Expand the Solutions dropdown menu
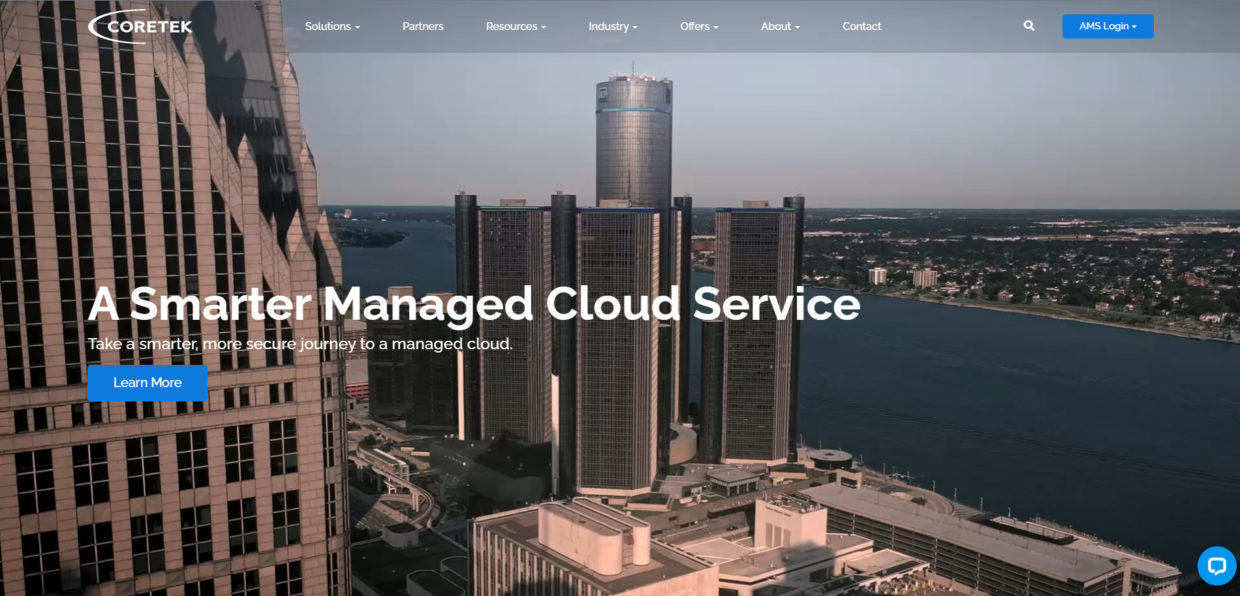 332,26
